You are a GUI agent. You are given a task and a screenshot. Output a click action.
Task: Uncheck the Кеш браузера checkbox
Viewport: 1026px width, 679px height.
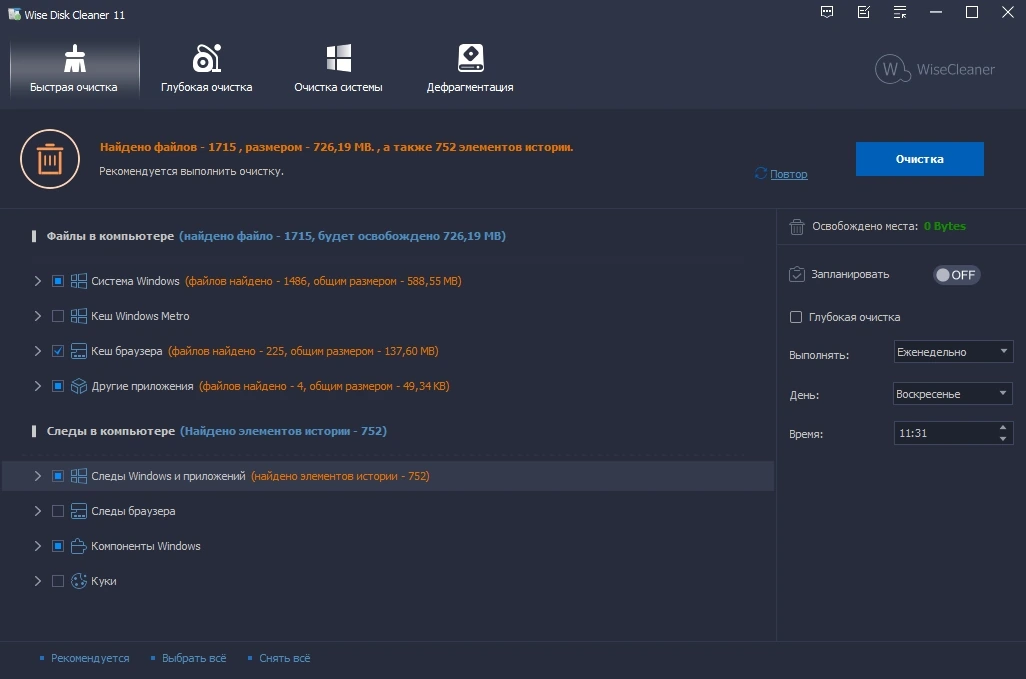[58, 351]
